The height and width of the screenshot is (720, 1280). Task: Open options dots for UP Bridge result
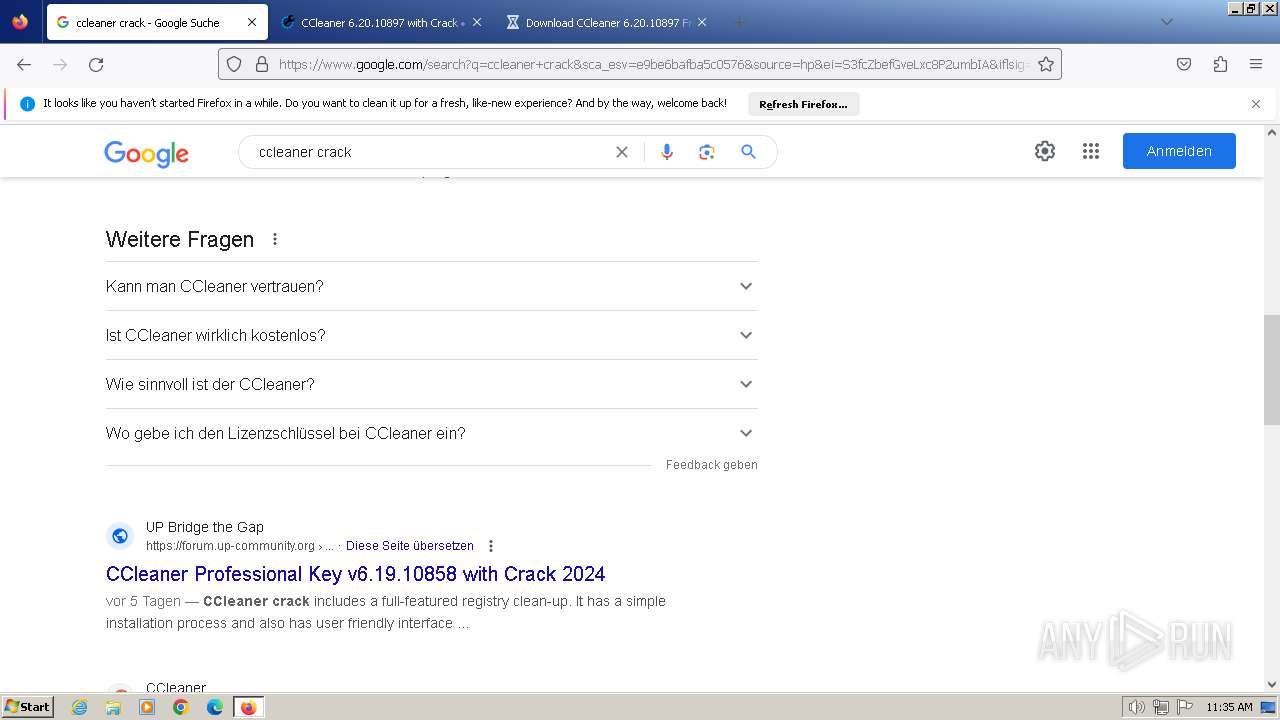pyautogui.click(x=491, y=546)
